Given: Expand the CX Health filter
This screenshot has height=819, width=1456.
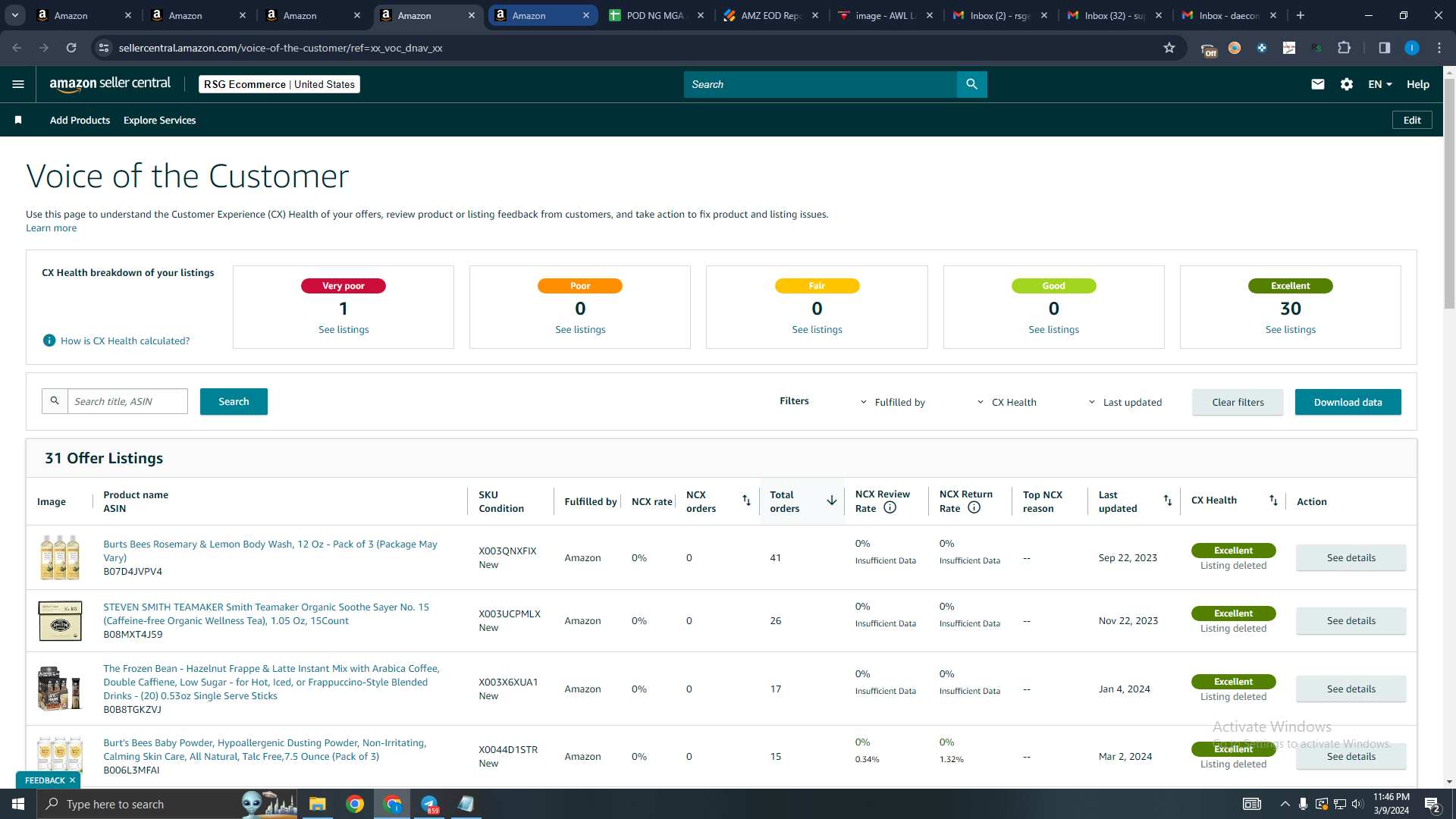Looking at the screenshot, I should (x=1006, y=402).
